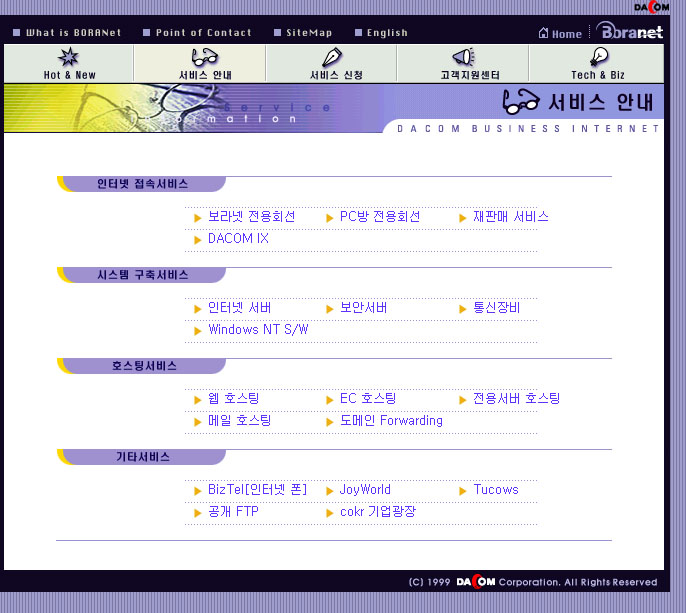Select the Tech & Biz tab label

point(598,75)
